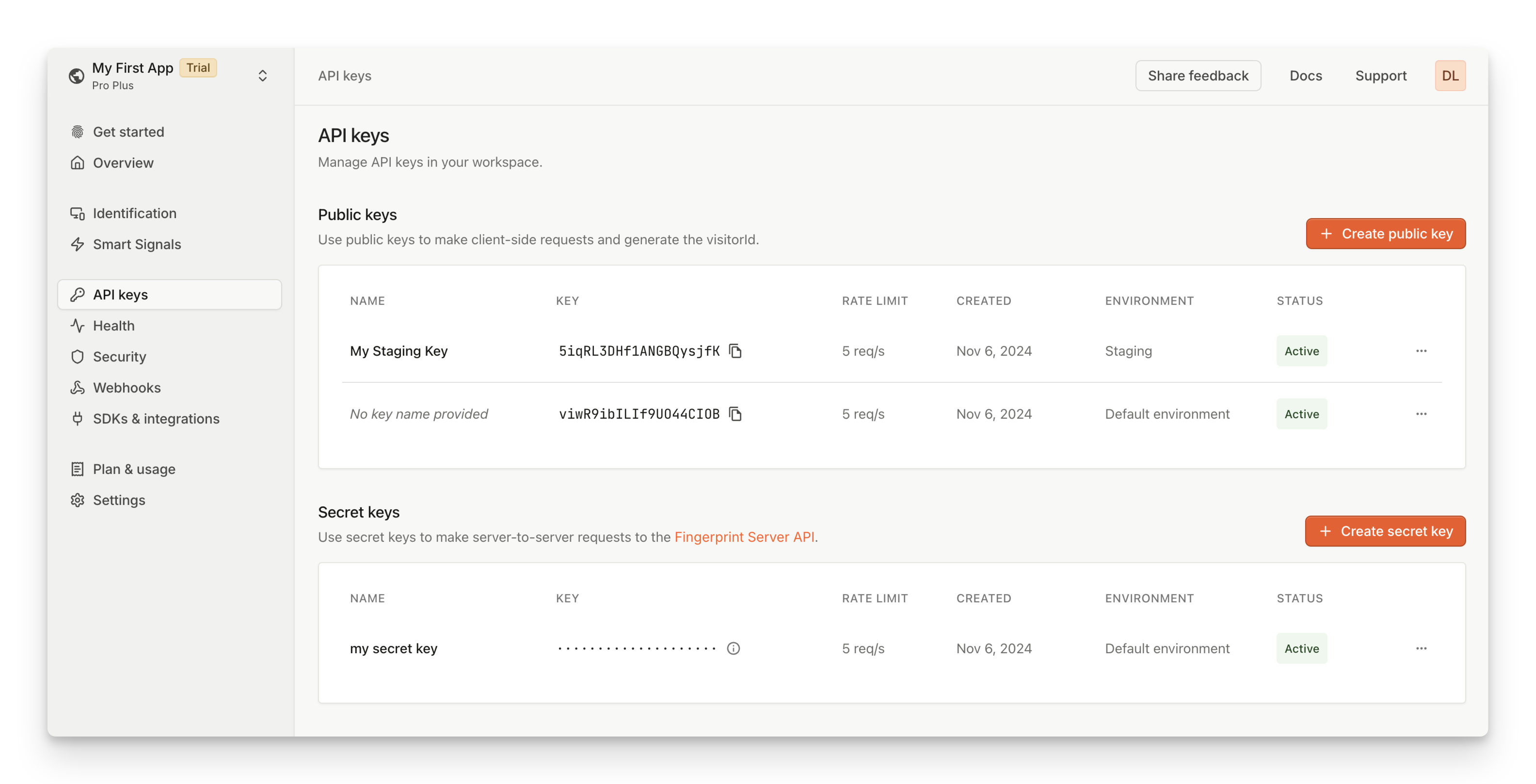Click the Get started fingerprint icon

78,131
